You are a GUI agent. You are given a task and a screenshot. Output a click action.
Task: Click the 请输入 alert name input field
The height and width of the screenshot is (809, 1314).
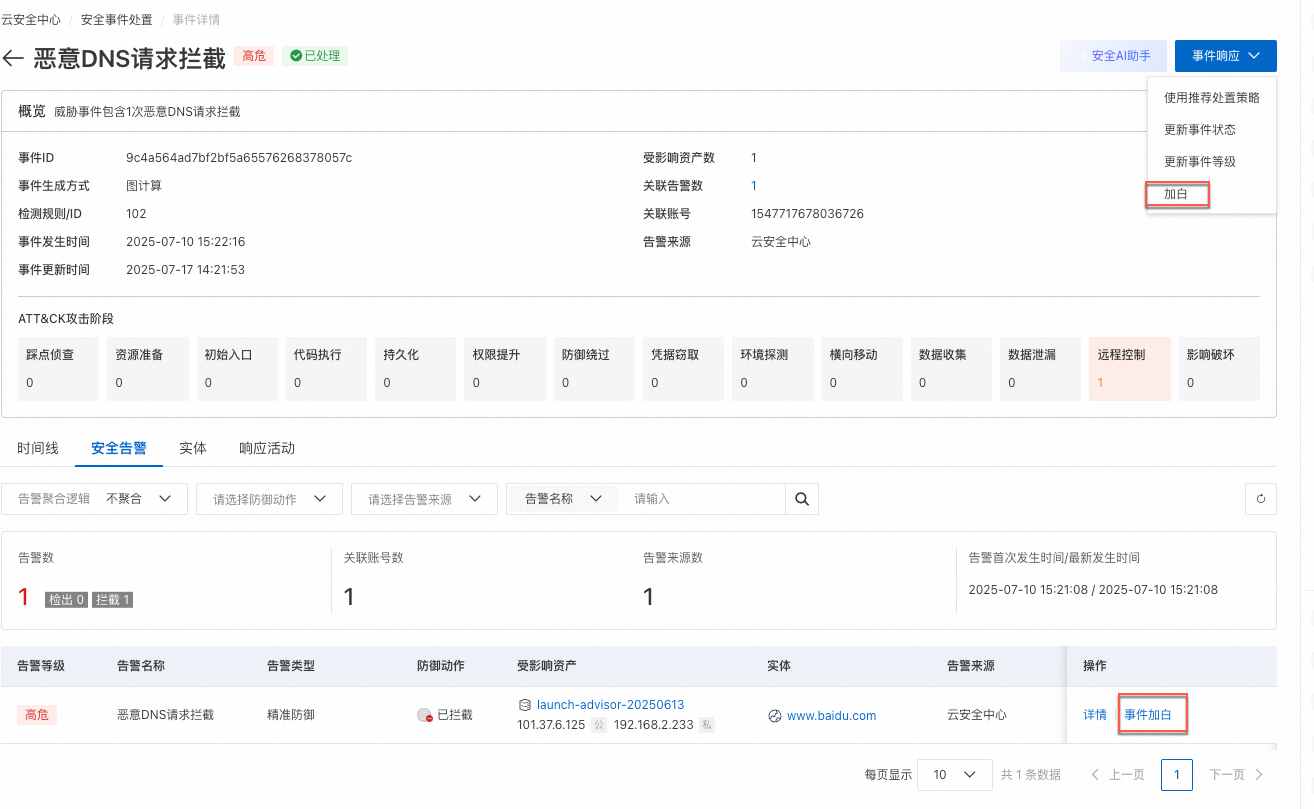pos(700,498)
